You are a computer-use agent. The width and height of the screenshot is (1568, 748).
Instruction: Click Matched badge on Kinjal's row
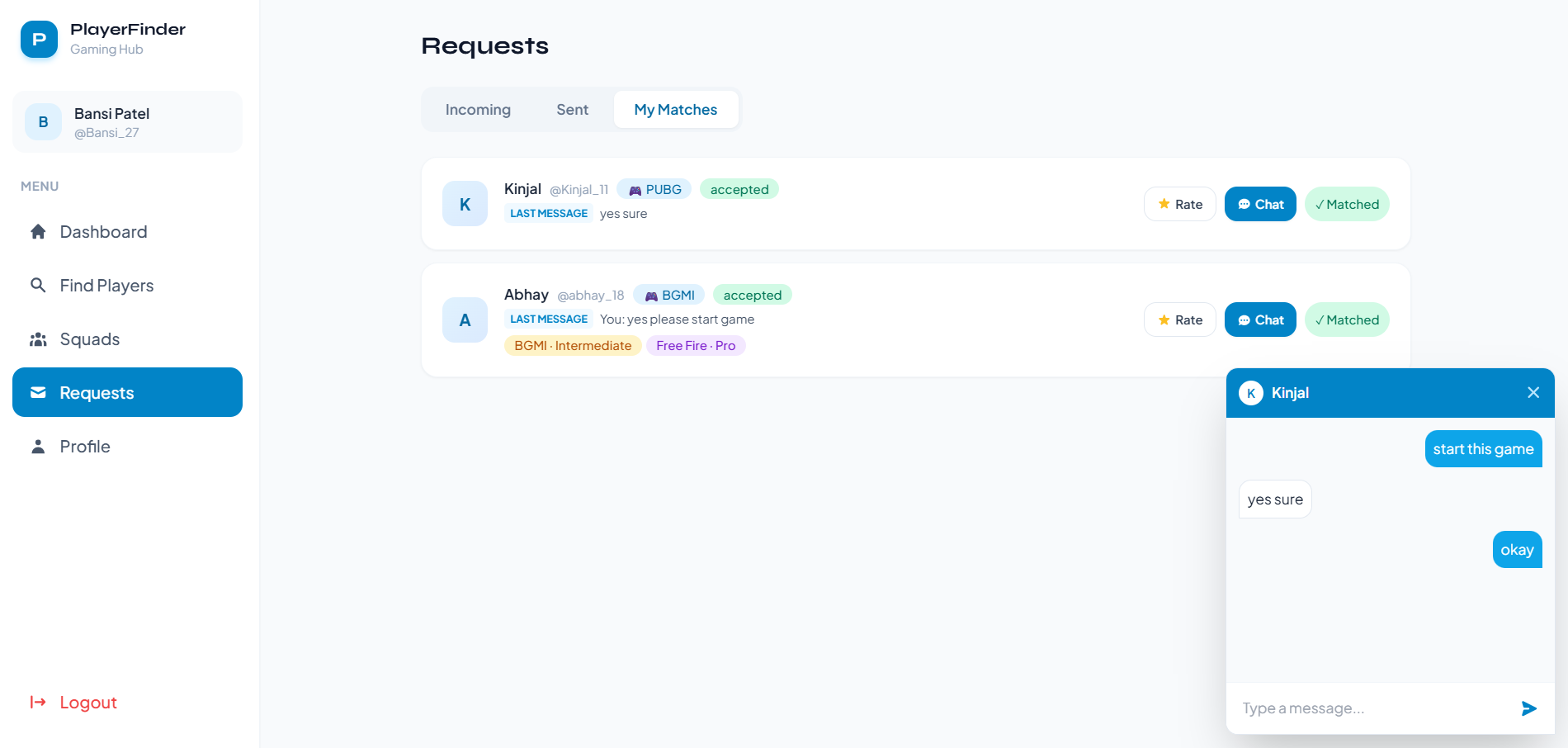(x=1347, y=204)
